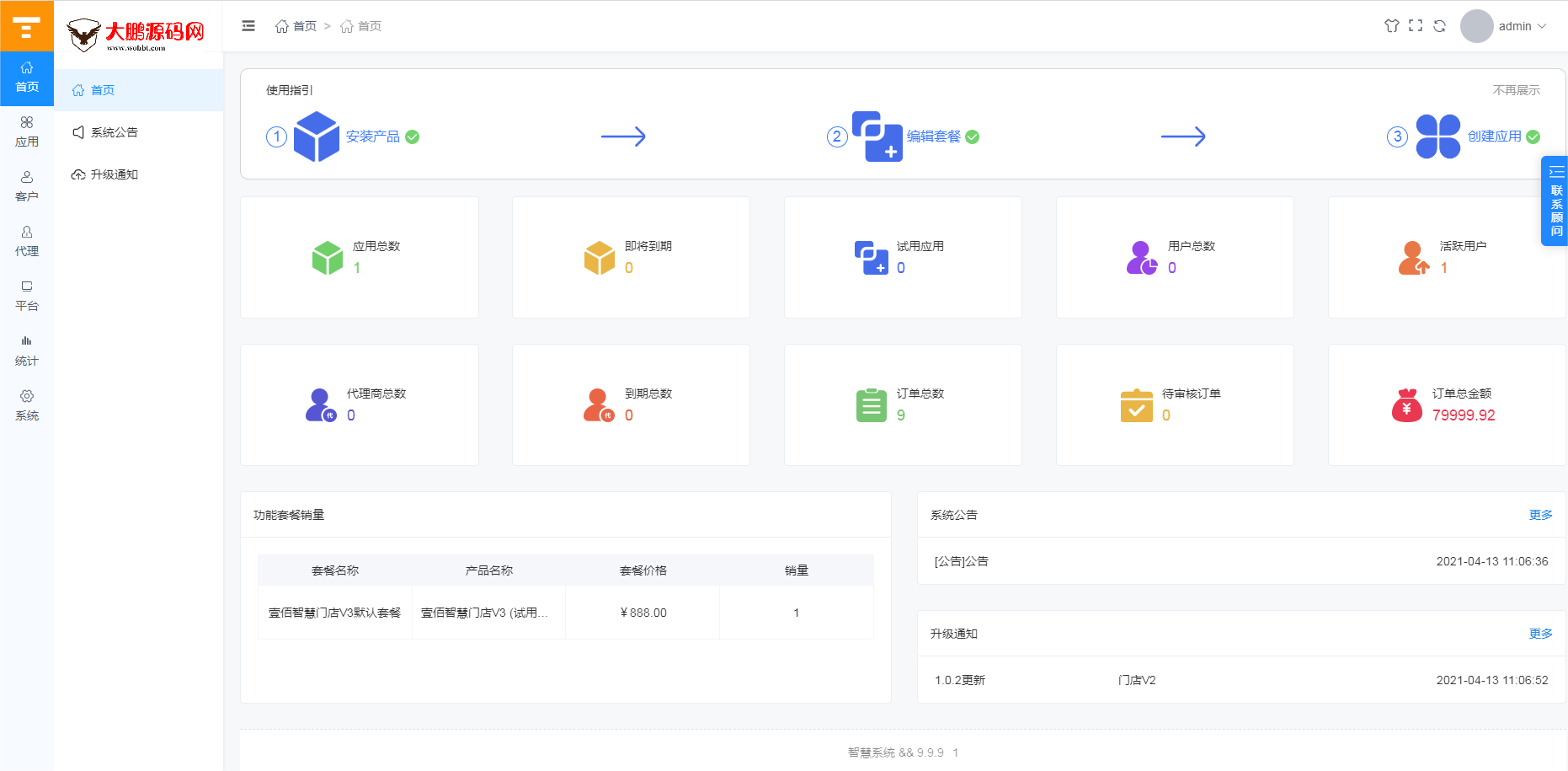Open the 联系顾问 side flyout tab

pos(1555,202)
